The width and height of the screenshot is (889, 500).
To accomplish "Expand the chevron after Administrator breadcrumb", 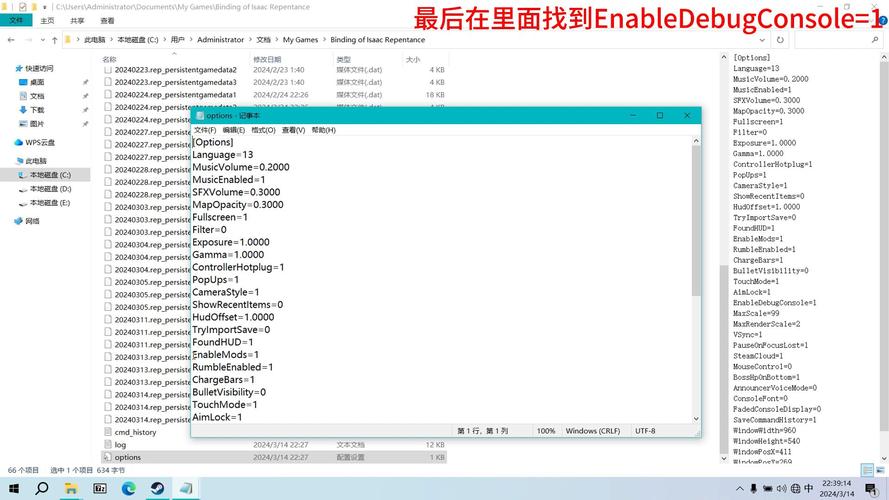I will coord(249,40).
